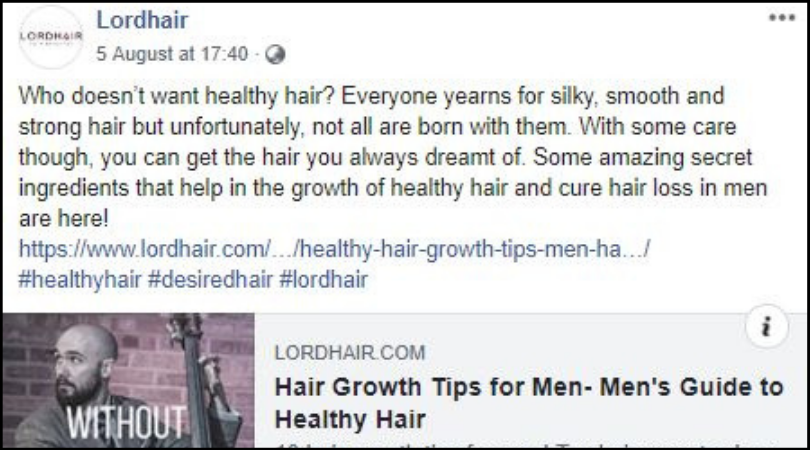The image size is (810, 450).
Task: Open the Hair Growth Tips for Men headline
Action: [x=529, y=403]
